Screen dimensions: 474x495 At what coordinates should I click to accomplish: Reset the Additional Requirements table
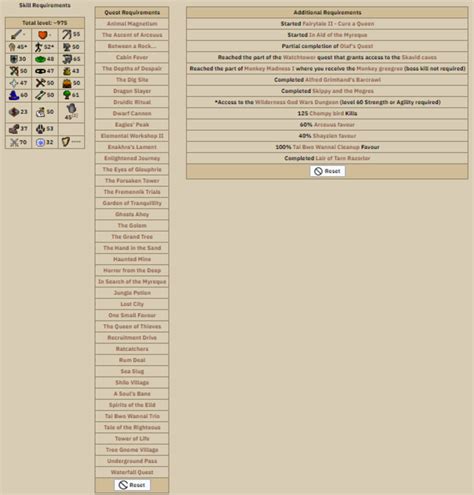pyautogui.click(x=327, y=171)
